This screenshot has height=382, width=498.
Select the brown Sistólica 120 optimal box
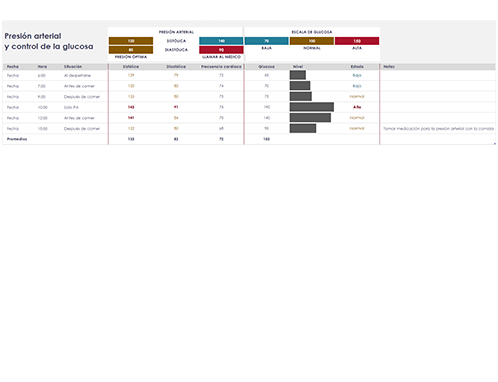(x=131, y=41)
